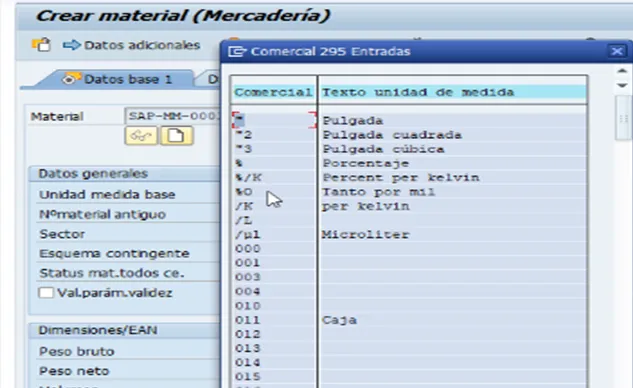Click the Status mat.todos ce. label
The image size is (633, 388).
click(112, 273)
